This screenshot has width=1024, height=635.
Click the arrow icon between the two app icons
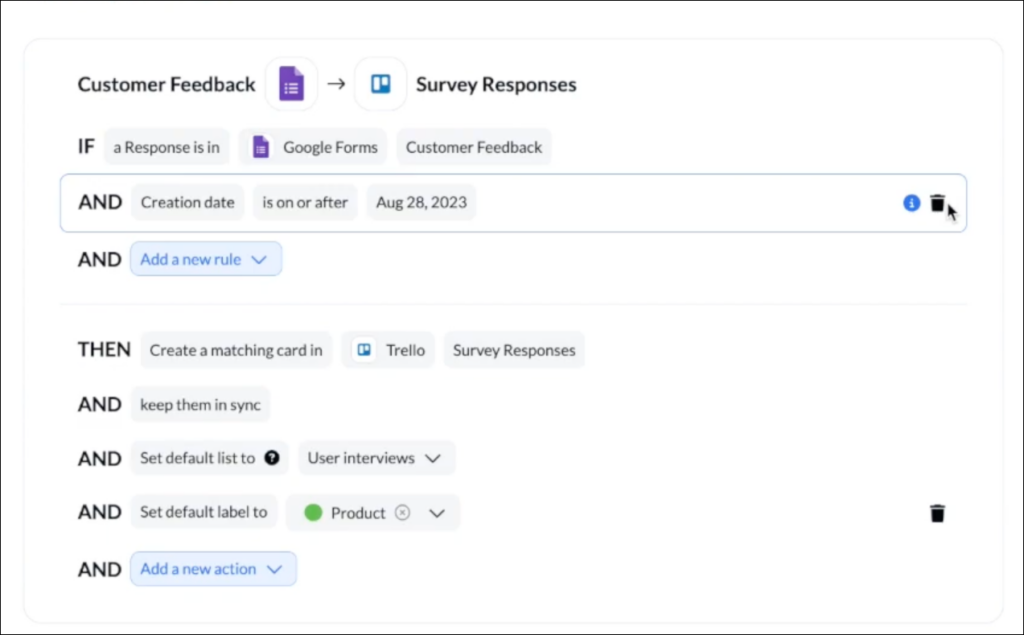[x=337, y=84]
